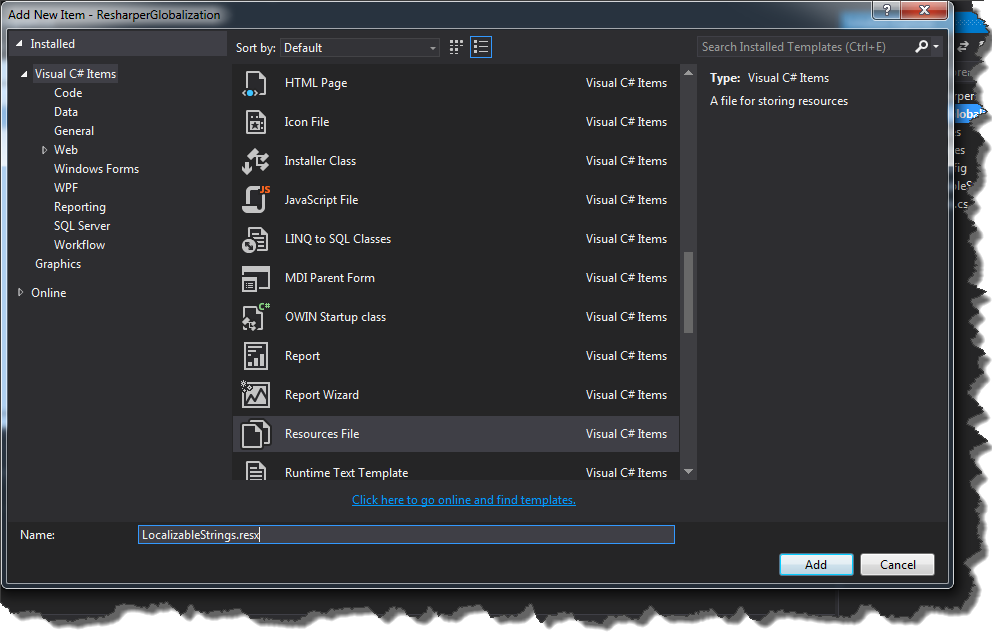
Task: Click the Add button
Action: coord(815,564)
